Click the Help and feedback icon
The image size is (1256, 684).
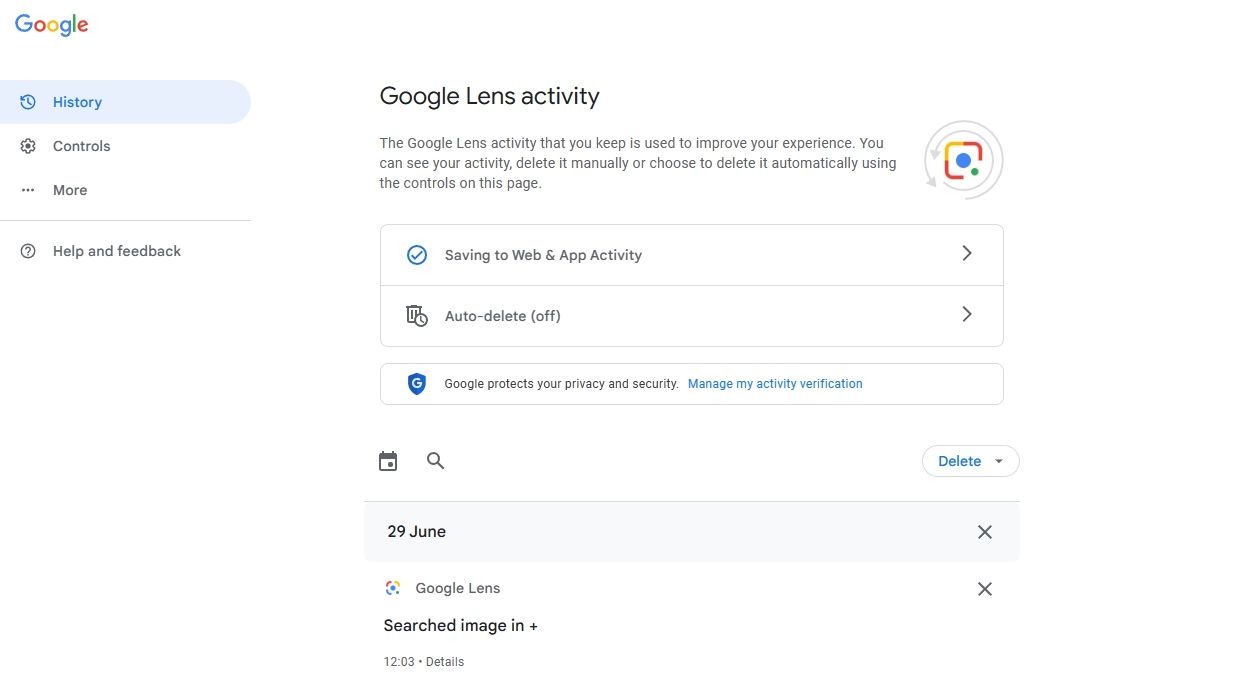click(27, 250)
